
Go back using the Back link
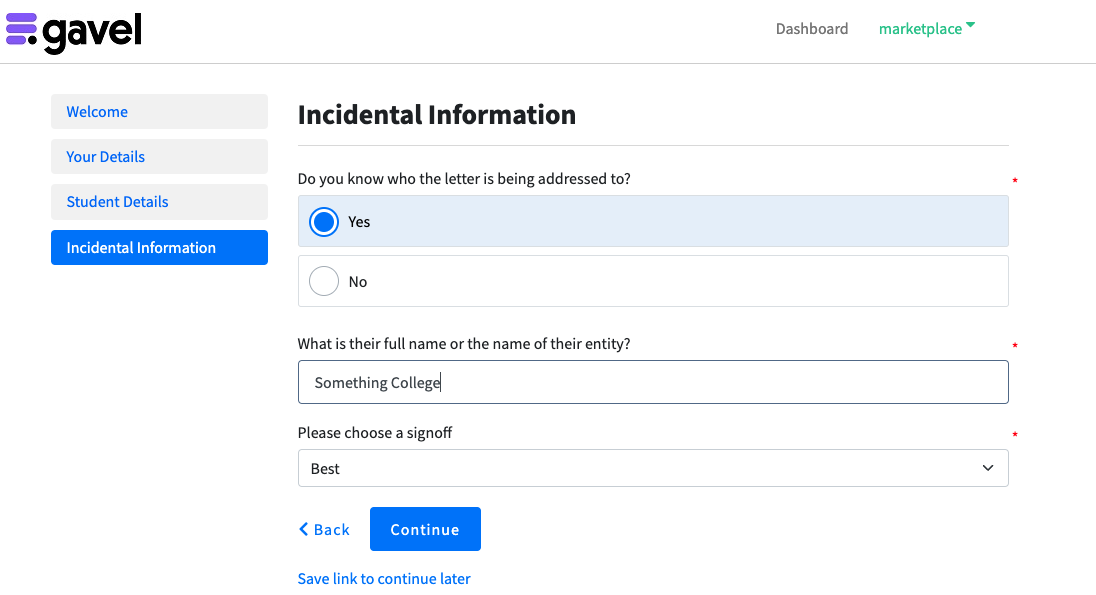[x=332, y=530]
